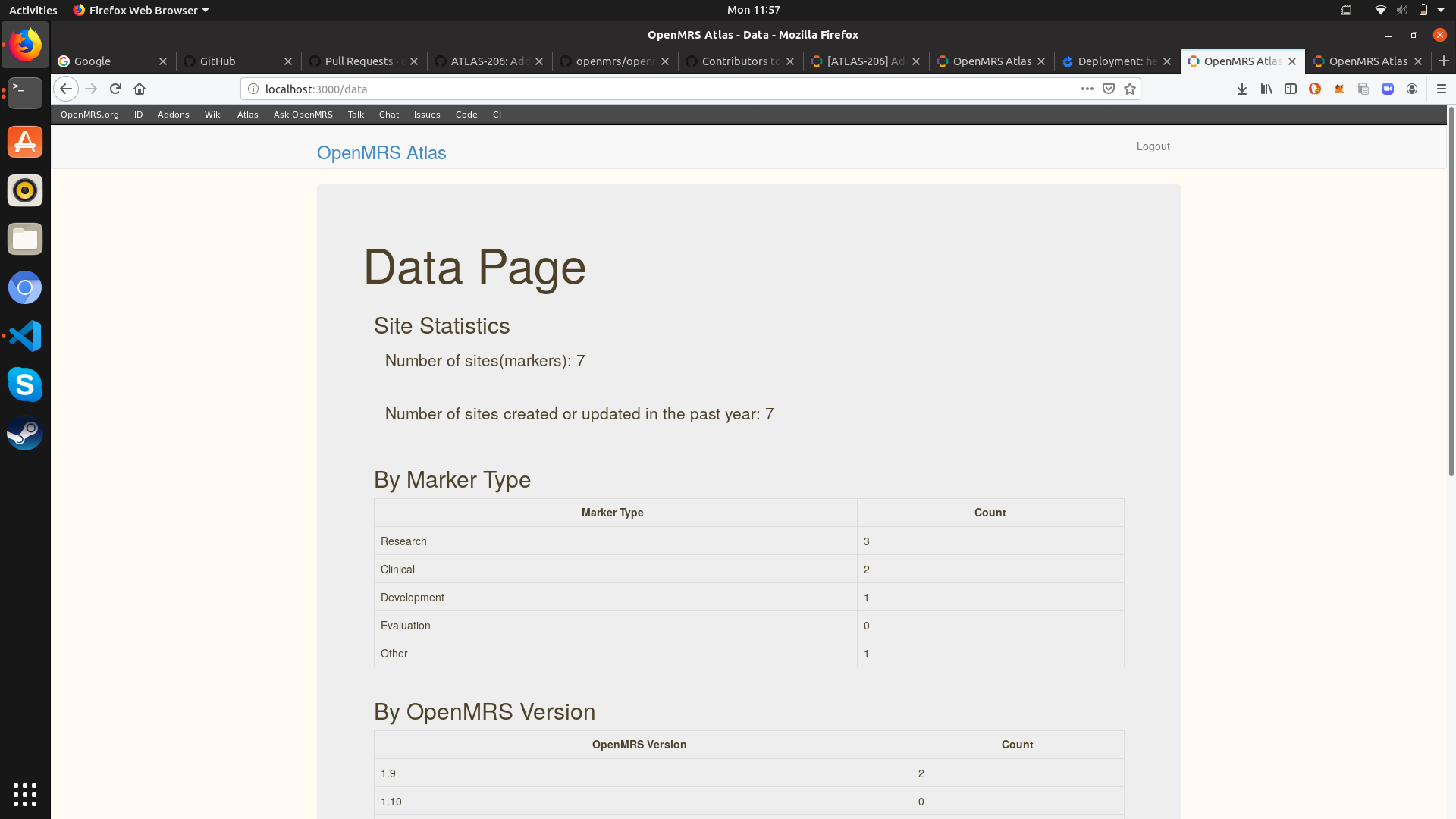The image size is (1456, 819).
Task: Select the Evaluation row cell
Action: pos(615,626)
